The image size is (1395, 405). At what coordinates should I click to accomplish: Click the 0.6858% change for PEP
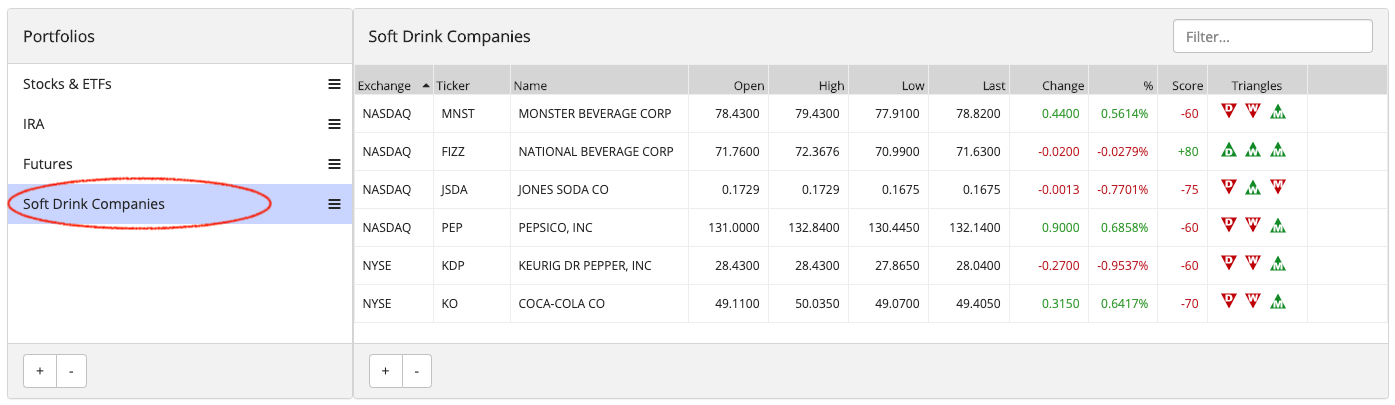click(x=1124, y=228)
